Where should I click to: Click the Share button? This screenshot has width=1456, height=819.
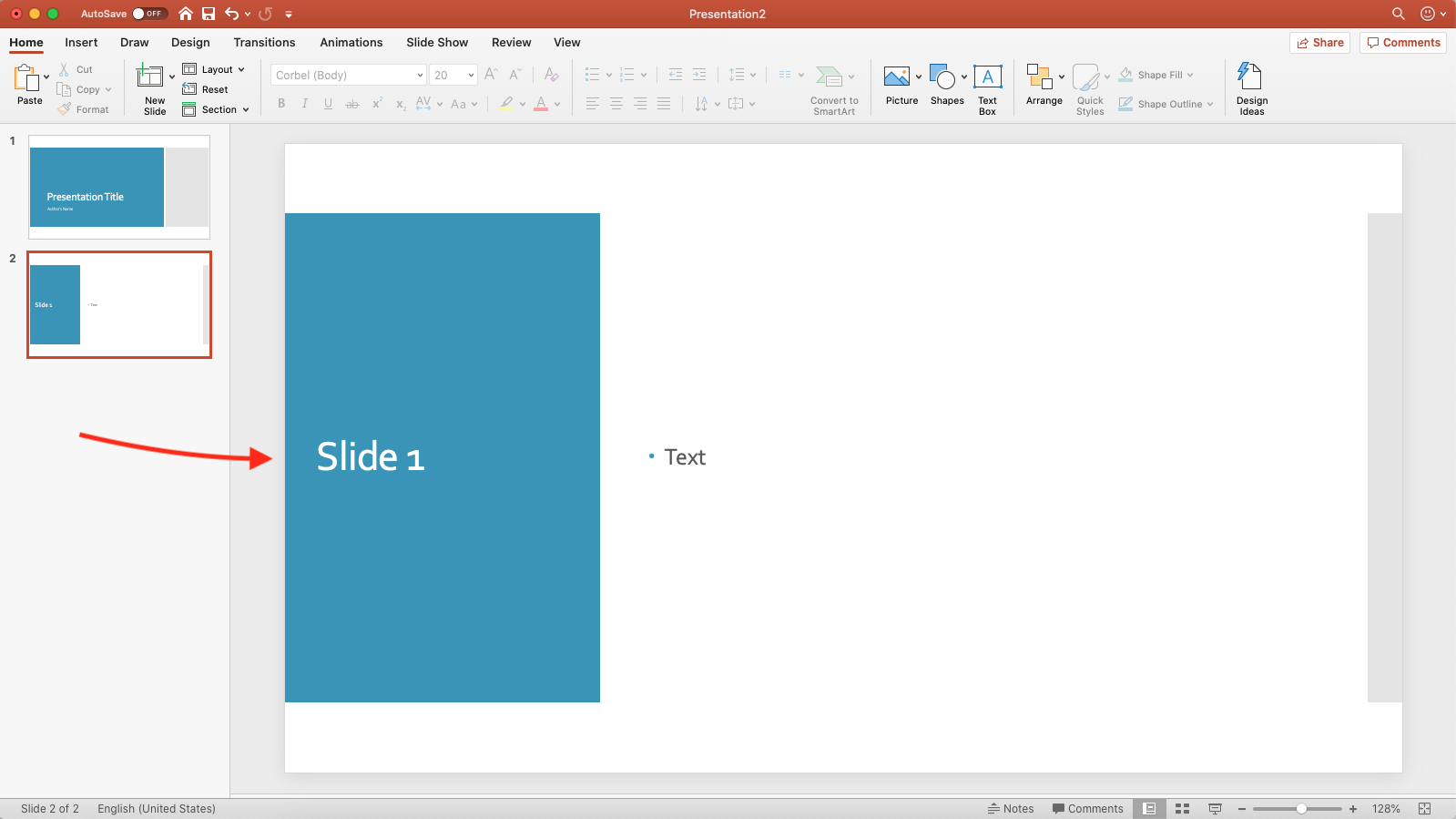pyautogui.click(x=1320, y=43)
